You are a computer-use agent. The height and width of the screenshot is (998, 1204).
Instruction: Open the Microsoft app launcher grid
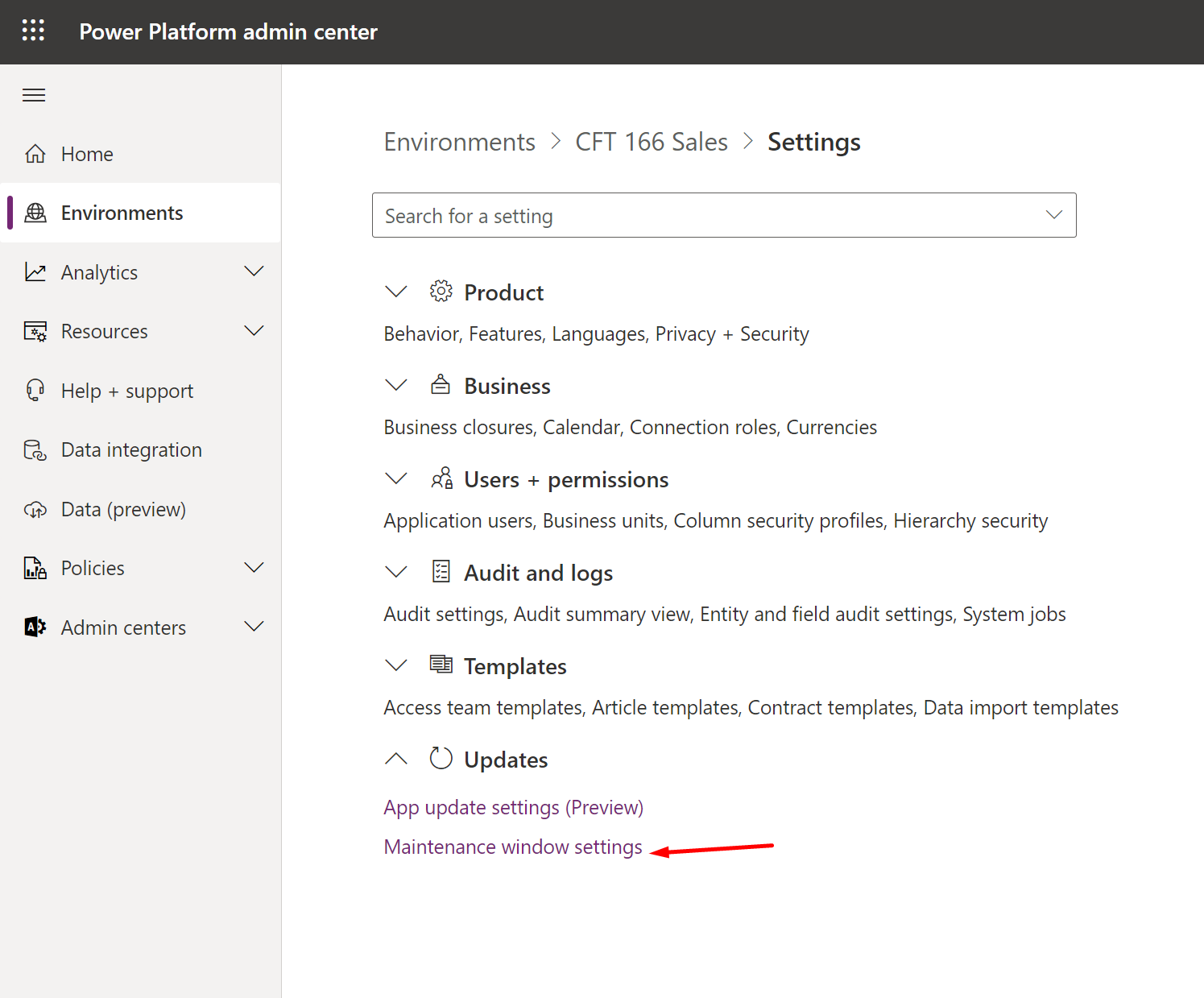(33, 30)
